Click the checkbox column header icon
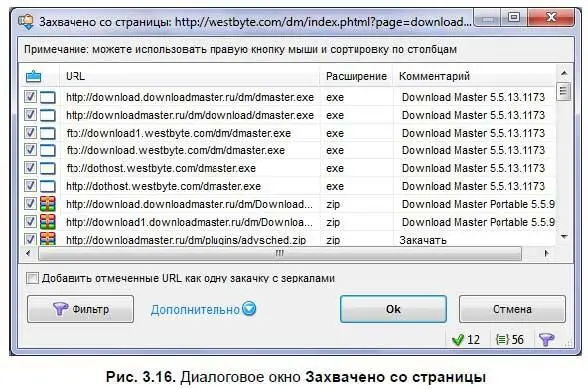This screenshot has height=389, width=588. click(33, 76)
